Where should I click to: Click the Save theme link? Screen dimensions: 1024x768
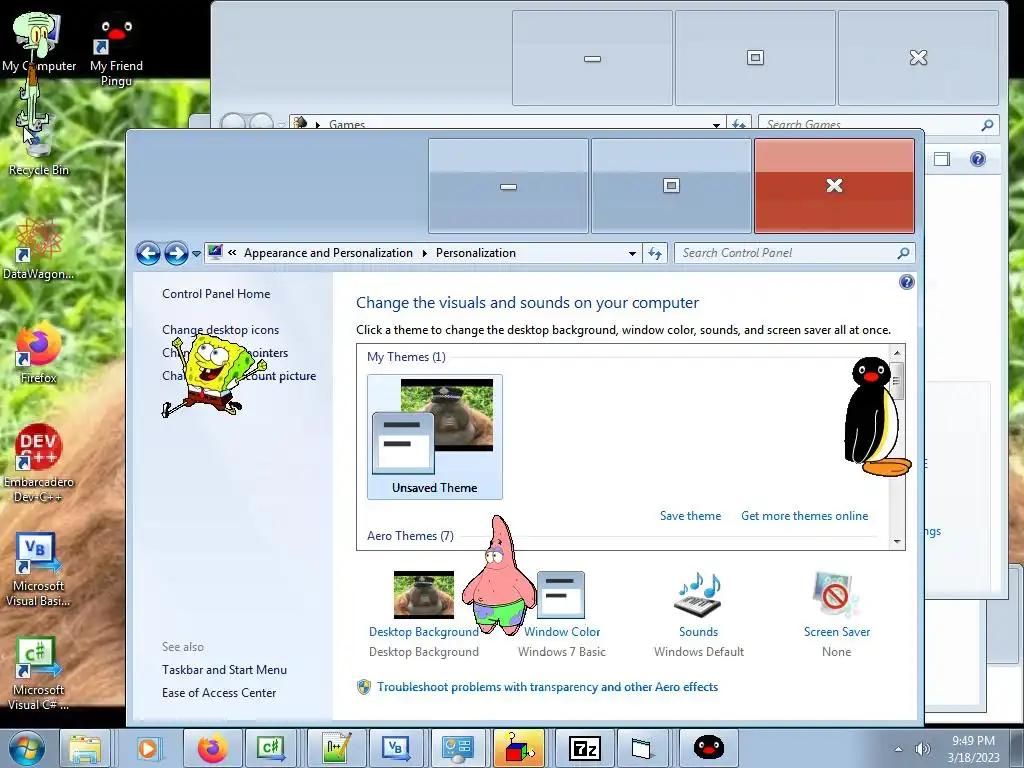690,516
